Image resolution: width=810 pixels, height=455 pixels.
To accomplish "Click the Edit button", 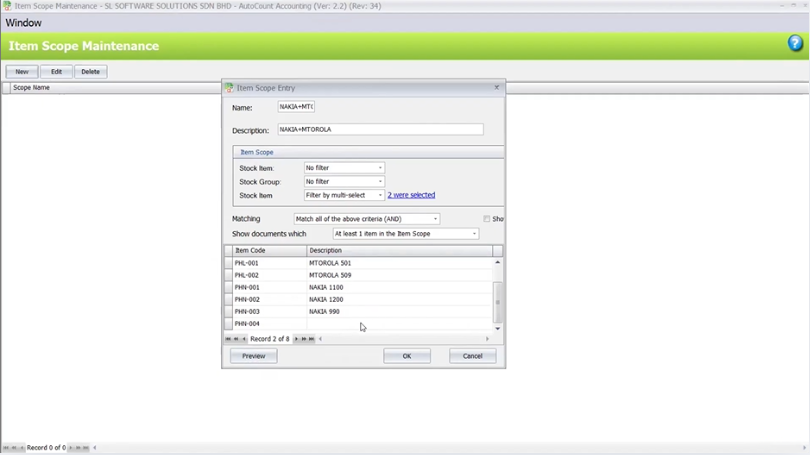I will pyautogui.click(x=56, y=72).
